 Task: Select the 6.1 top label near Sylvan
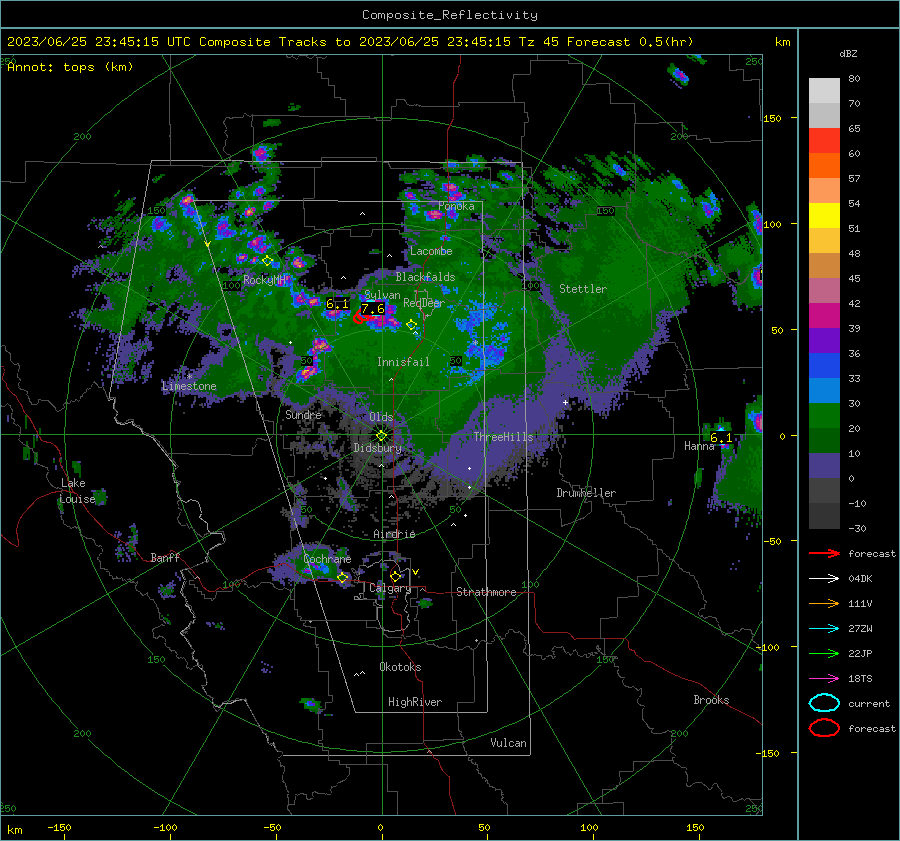click(337, 304)
